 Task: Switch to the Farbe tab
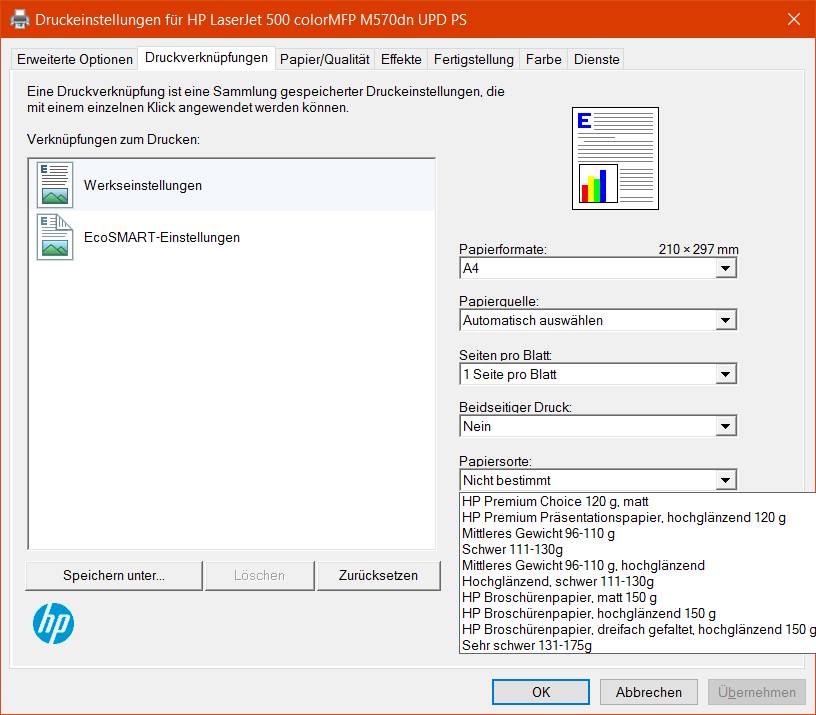[x=543, y=59]
